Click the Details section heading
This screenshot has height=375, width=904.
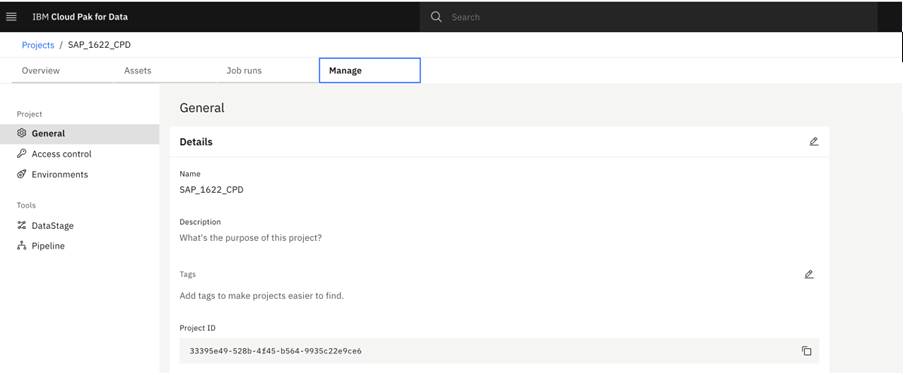pyautogui.click(x=196, y=142)
